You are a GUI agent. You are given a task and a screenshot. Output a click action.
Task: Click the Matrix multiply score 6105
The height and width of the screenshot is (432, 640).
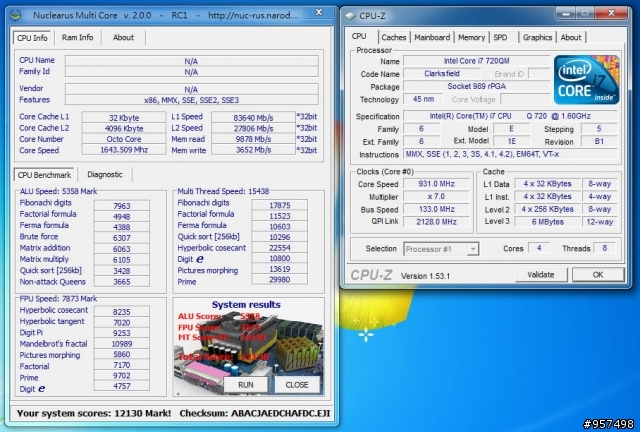point(122,260)
